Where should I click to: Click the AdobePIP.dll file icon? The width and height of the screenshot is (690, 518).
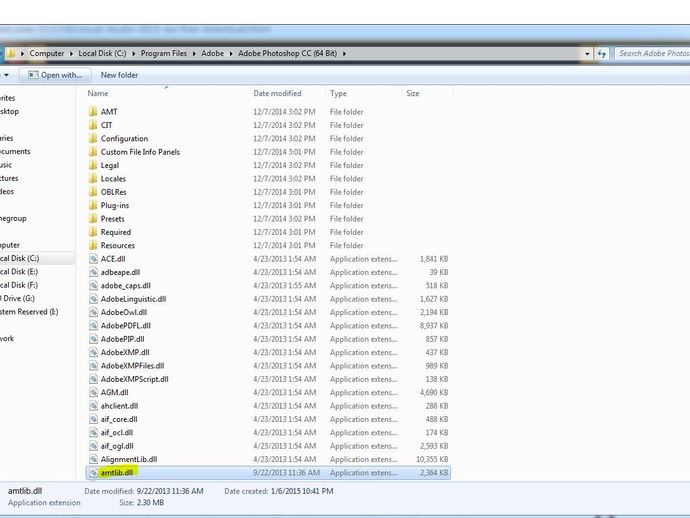click(93, 339)
